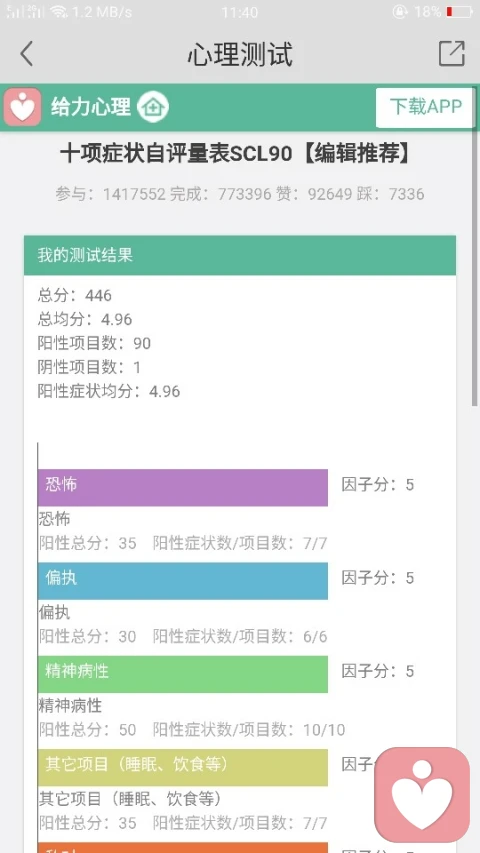Tap the Wi-Fi status icon
Viewport: 480px width, 853px height.
[x=58, y=11]
